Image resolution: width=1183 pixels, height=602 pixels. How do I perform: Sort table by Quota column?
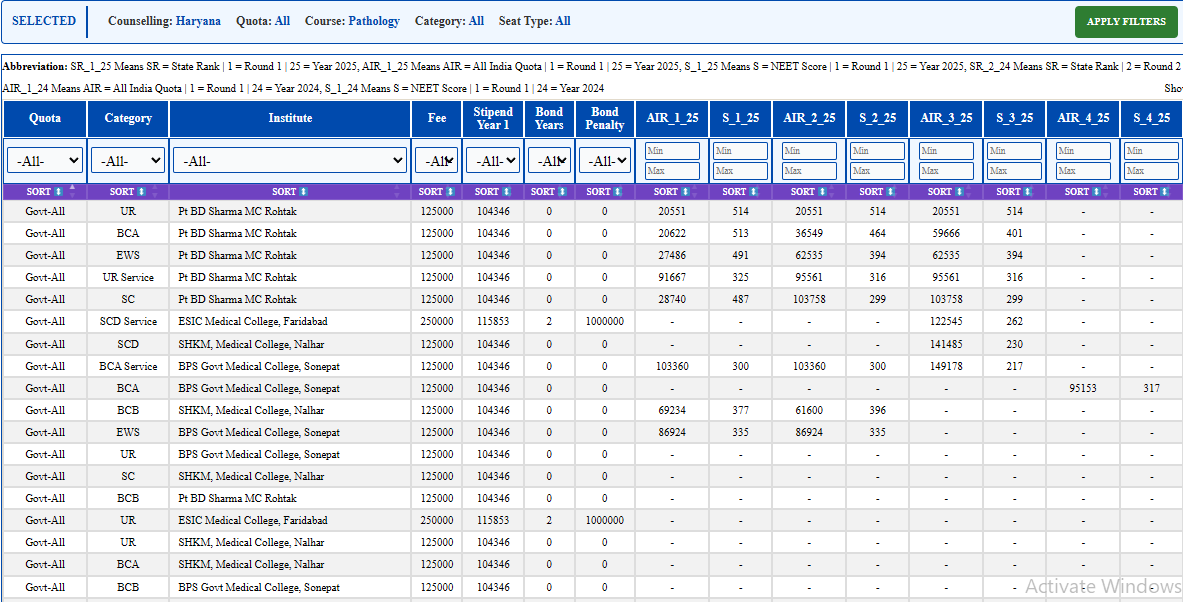coord(45,192)
